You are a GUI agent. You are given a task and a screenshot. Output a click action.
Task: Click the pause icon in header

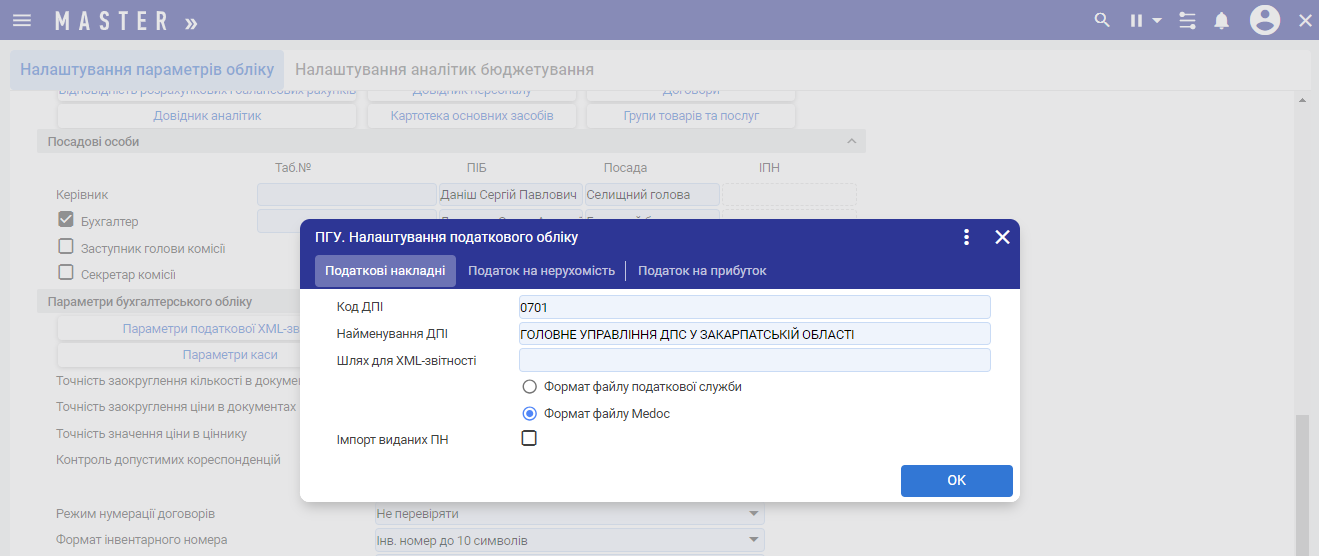(x=1137, y=20)
